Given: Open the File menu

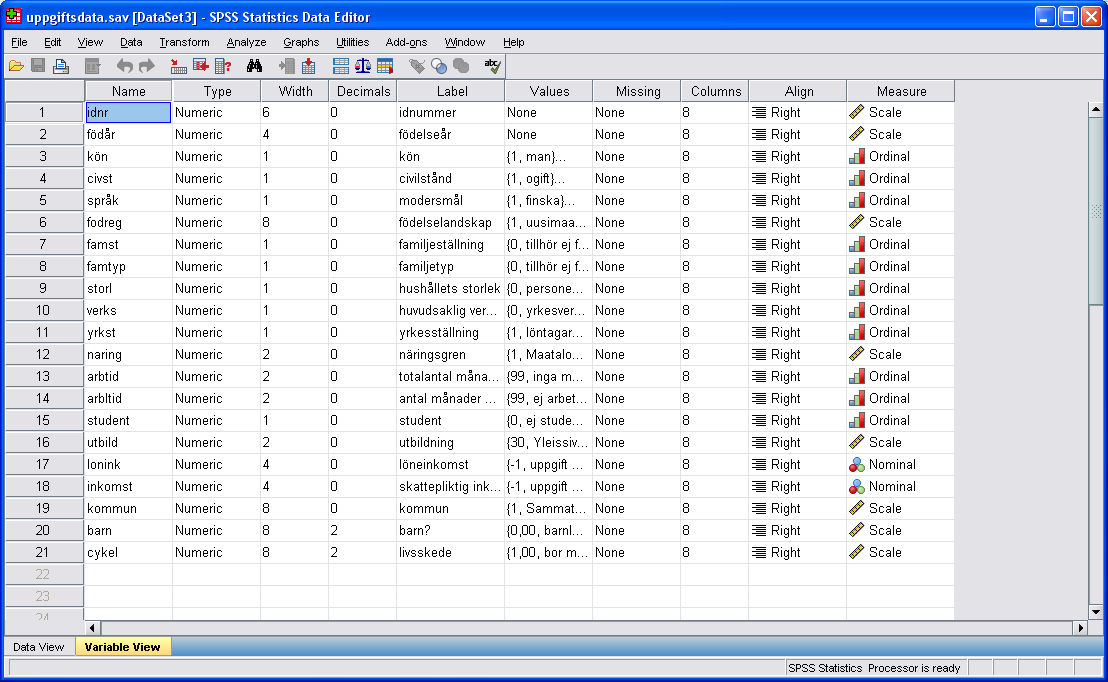Looking at the screenshot, I should tap(19, 42).
